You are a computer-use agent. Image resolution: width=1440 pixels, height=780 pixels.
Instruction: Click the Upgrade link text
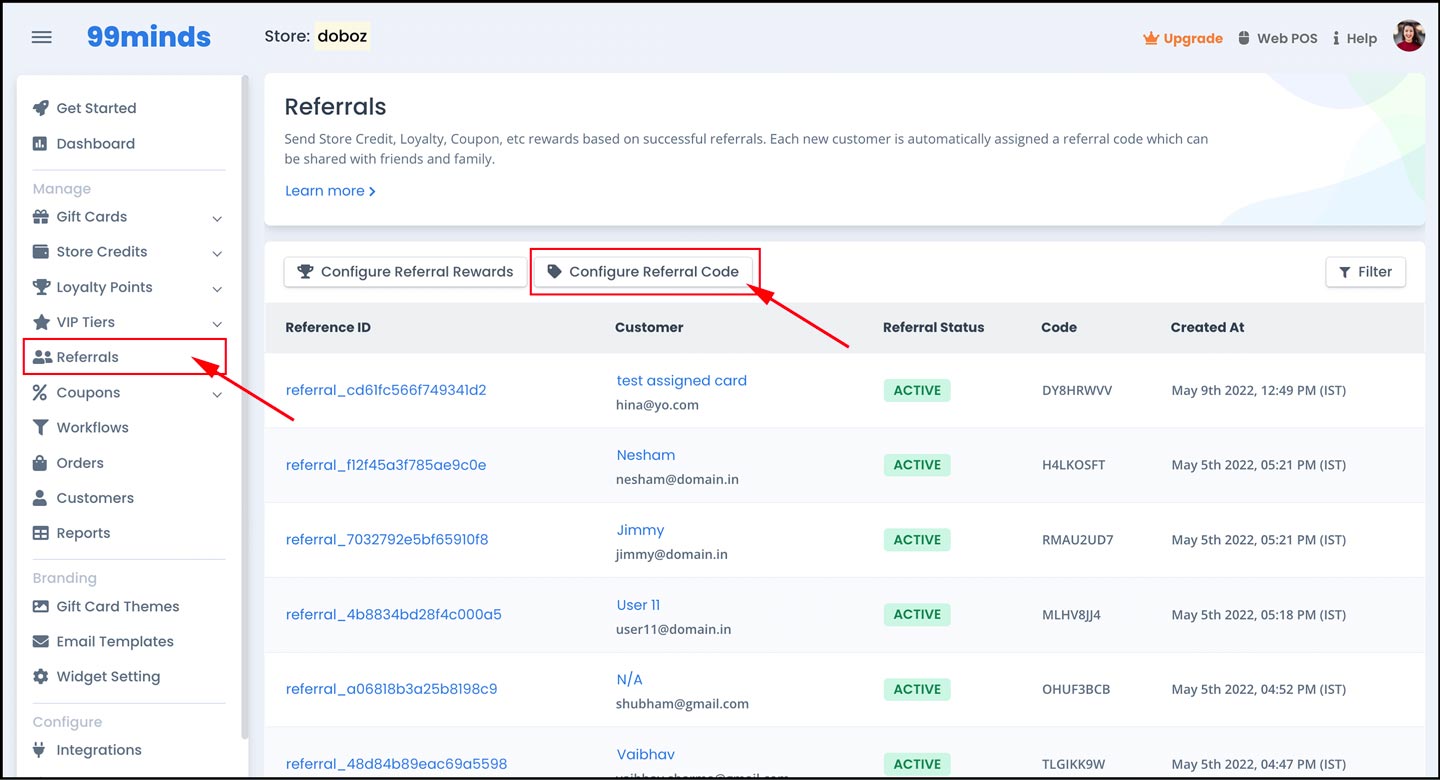coord(1193,38)
